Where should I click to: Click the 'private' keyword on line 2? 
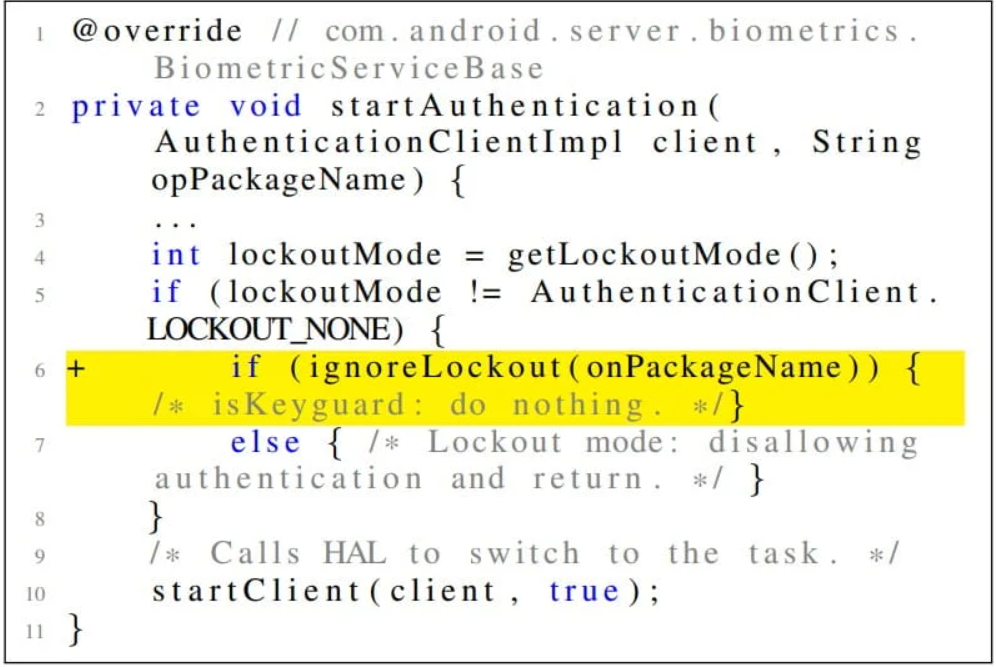(x=136, y=105)
